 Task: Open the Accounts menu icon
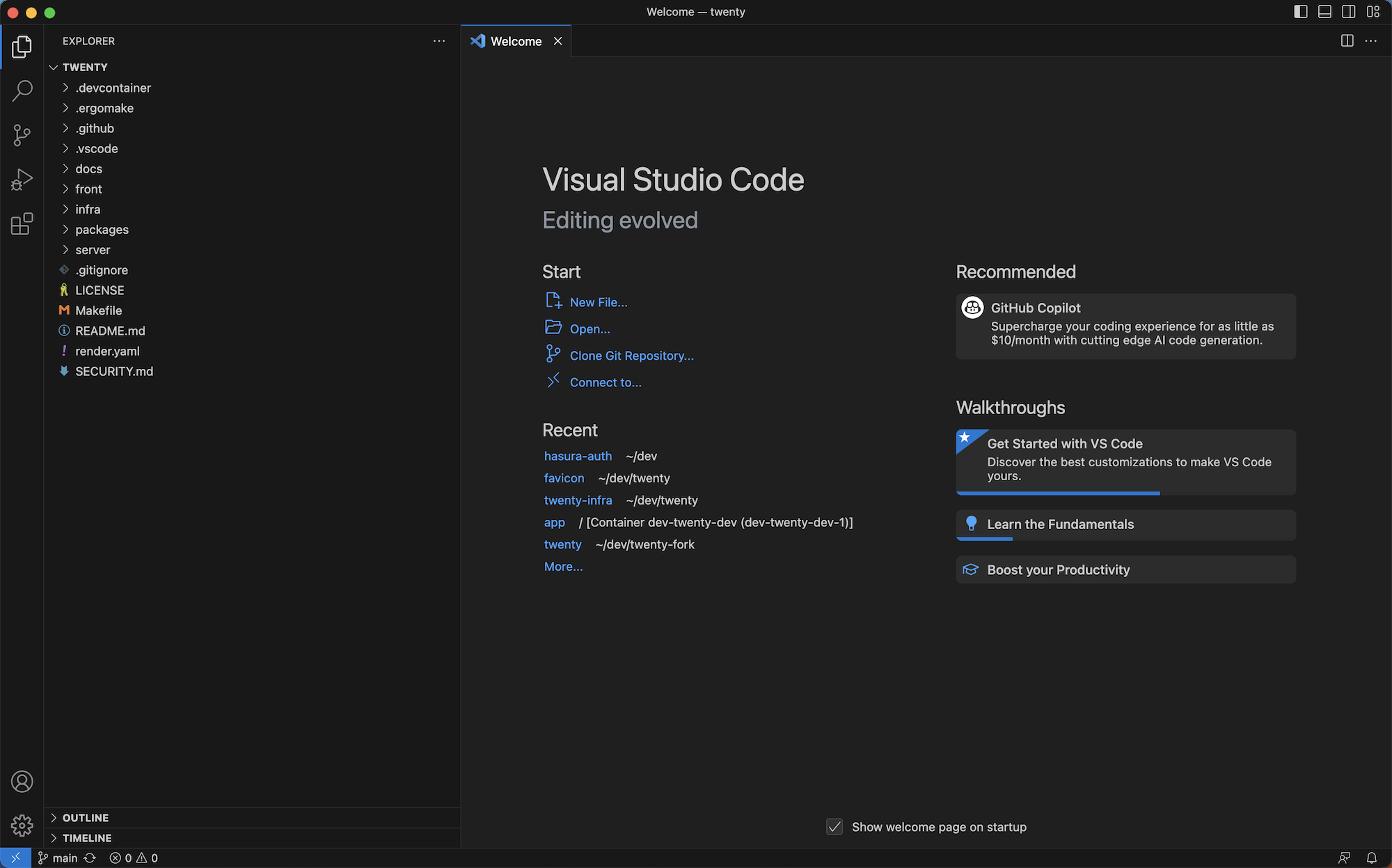click(22, 782)
